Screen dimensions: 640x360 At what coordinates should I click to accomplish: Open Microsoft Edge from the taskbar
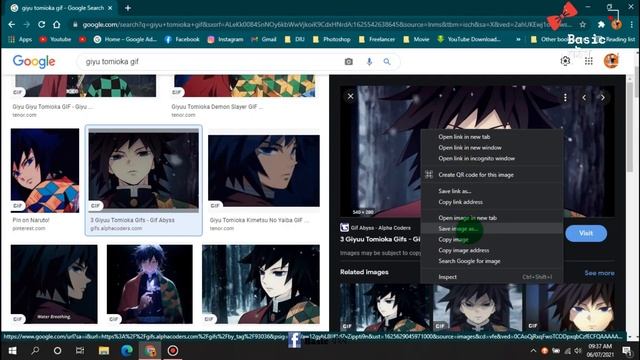coord(127,351)
